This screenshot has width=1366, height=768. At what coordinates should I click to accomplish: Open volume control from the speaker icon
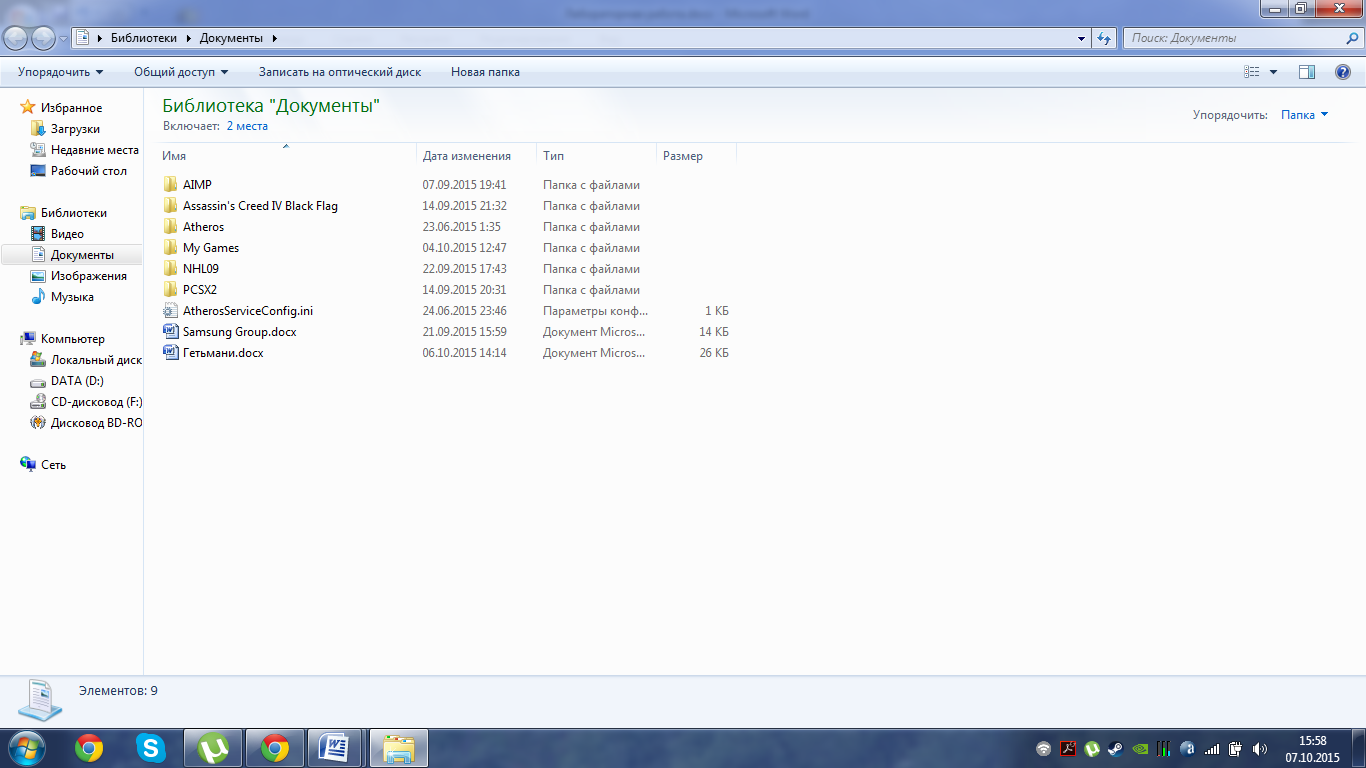click(x=1259, y=748)
